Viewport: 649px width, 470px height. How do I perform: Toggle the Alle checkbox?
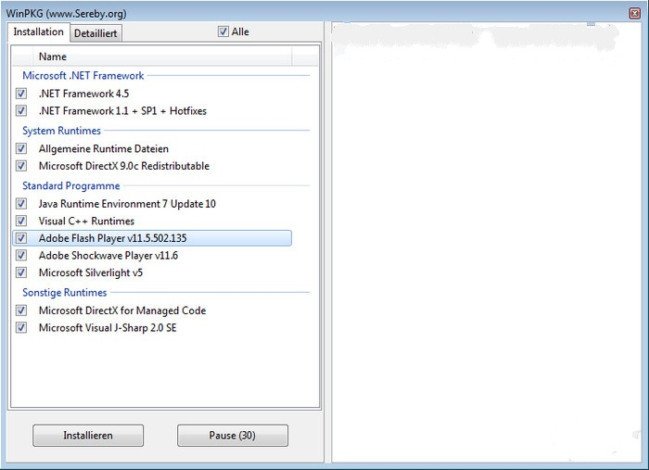coord(223,31)
